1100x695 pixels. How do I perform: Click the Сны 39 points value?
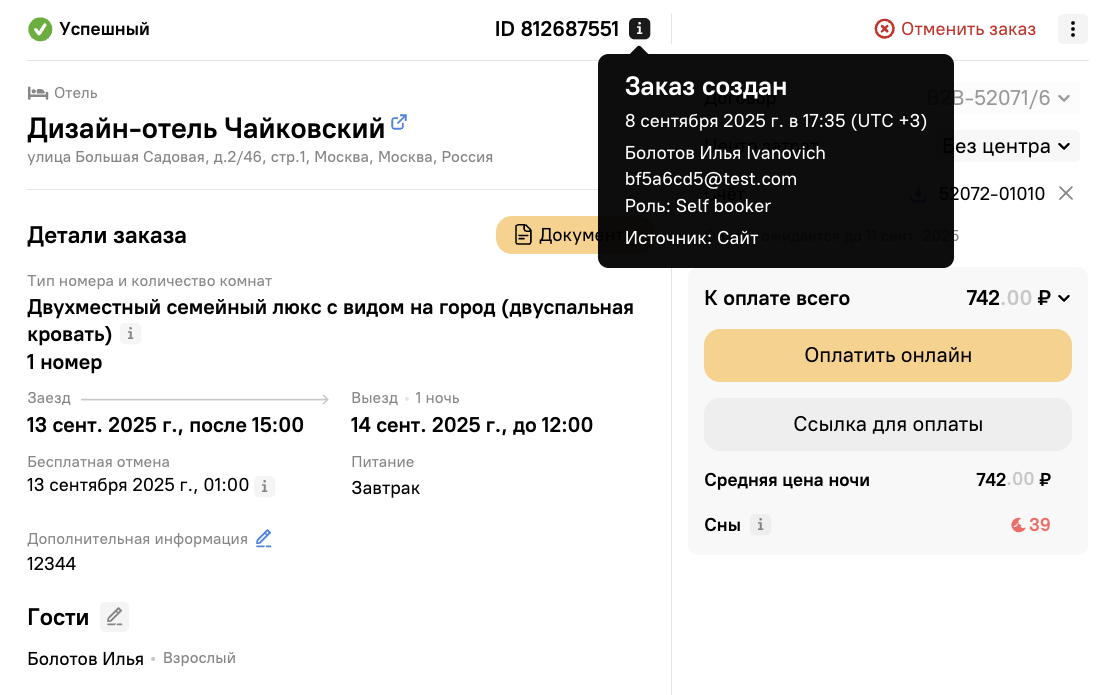pyautogui.click(x=1030, y=525)
